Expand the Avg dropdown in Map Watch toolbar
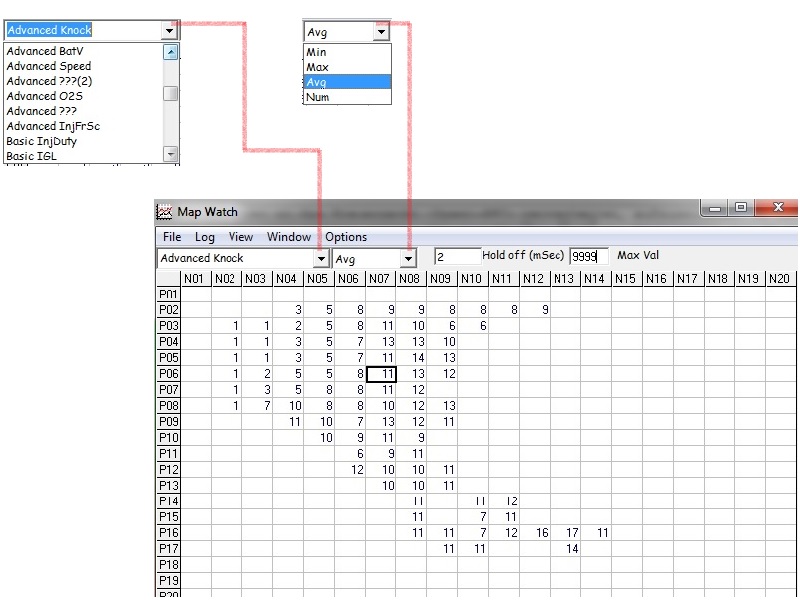The image size is (800, 600). [x=408, y=258]
